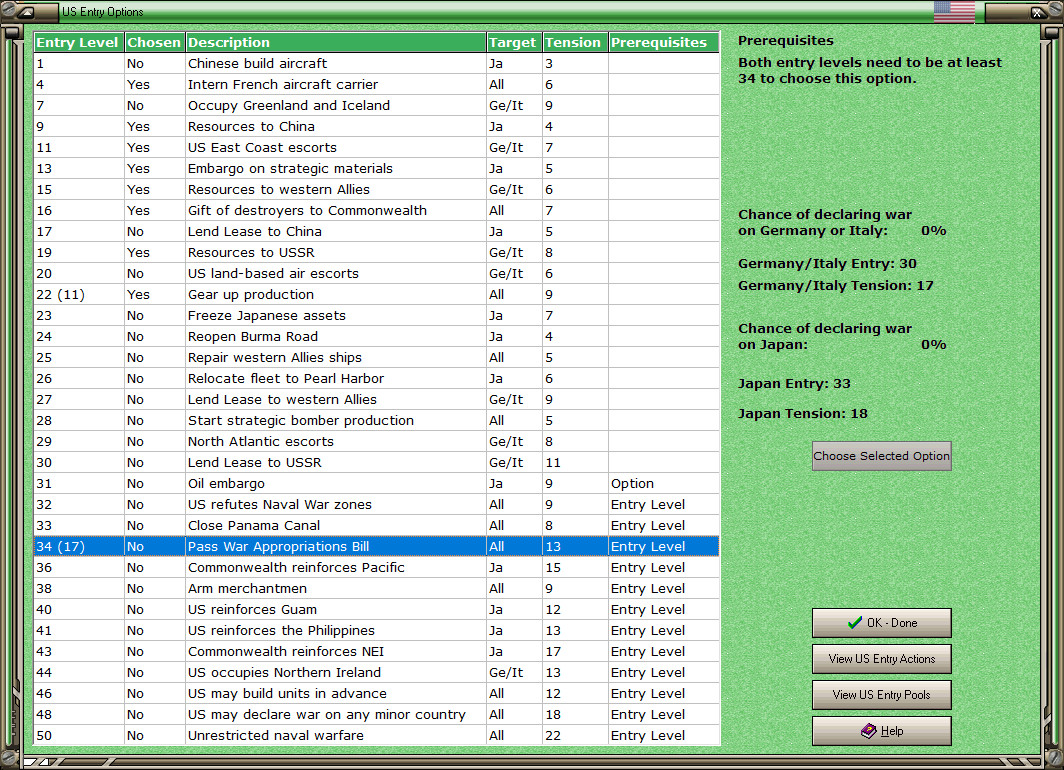Select 'US East Coast escorts' row

[x=377, y=147]
